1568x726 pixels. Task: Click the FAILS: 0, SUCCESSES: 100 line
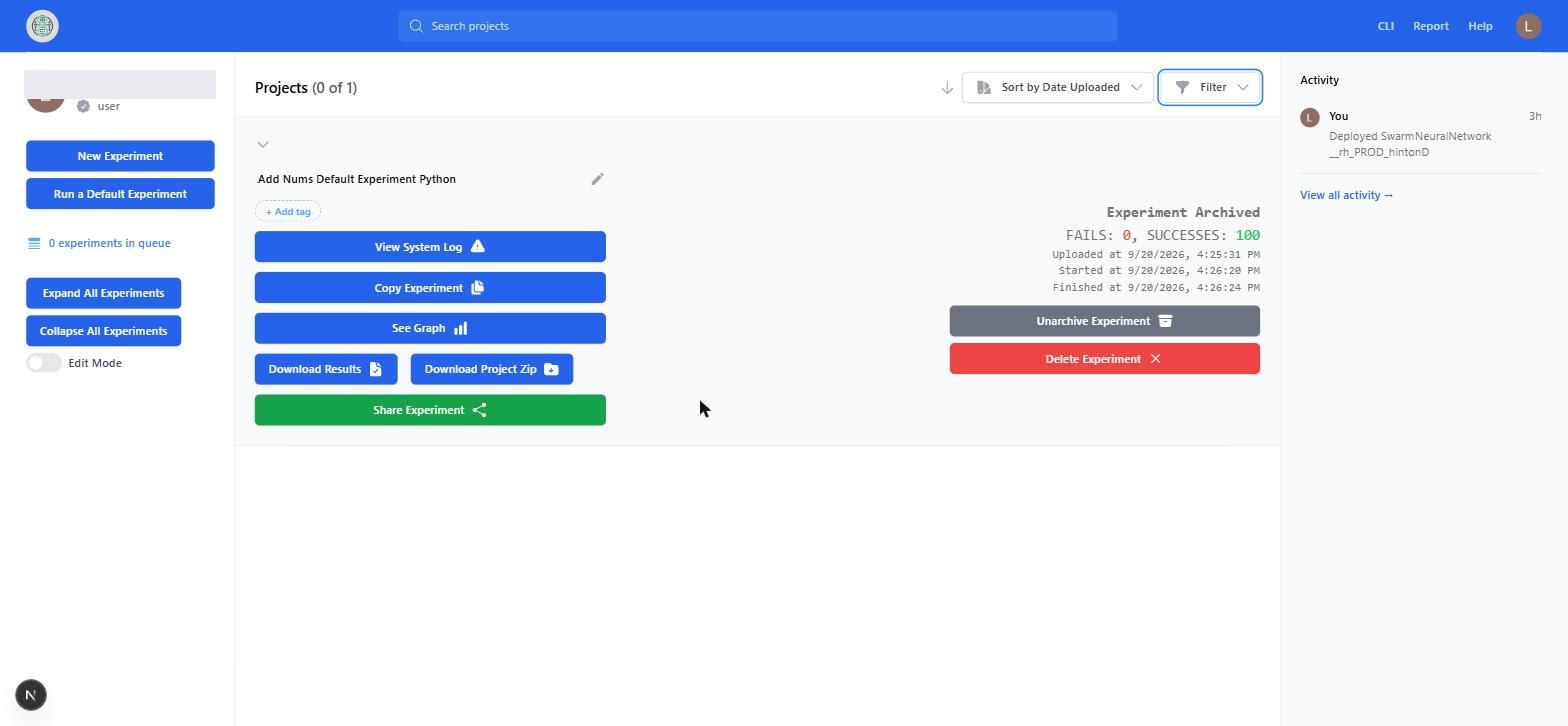coord(1163,235)
